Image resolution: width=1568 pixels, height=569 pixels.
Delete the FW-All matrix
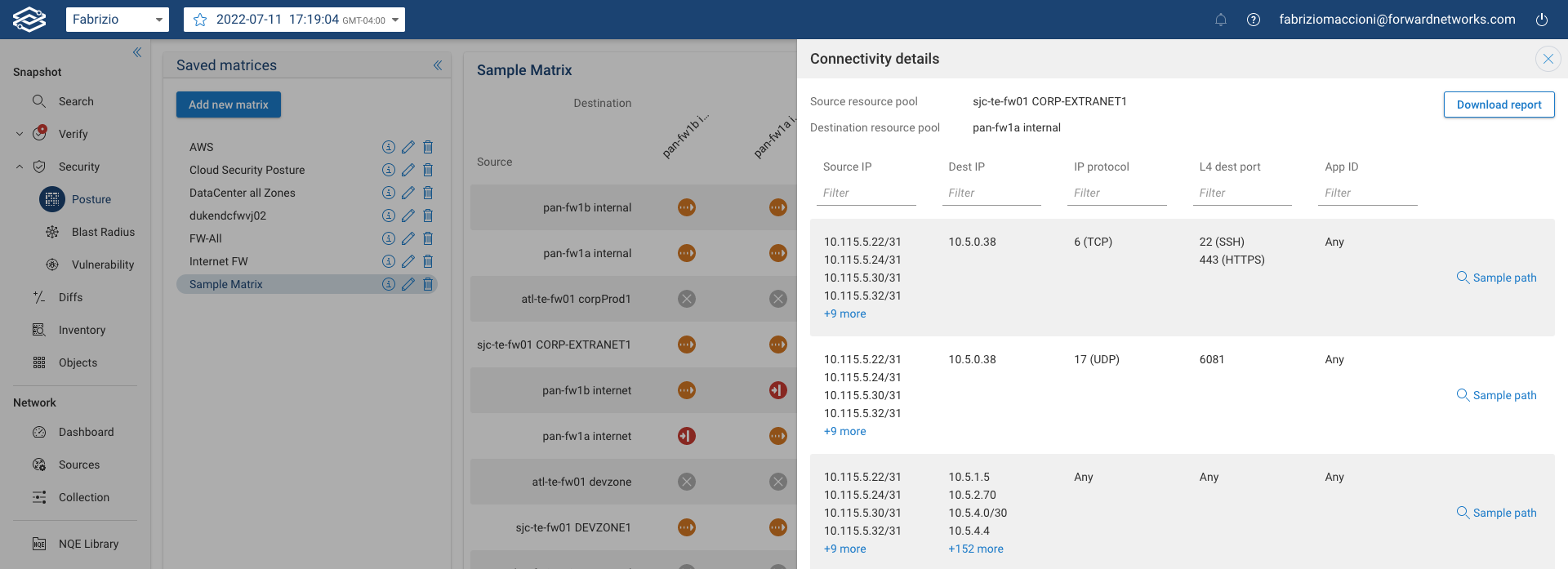tap(428, 238)
